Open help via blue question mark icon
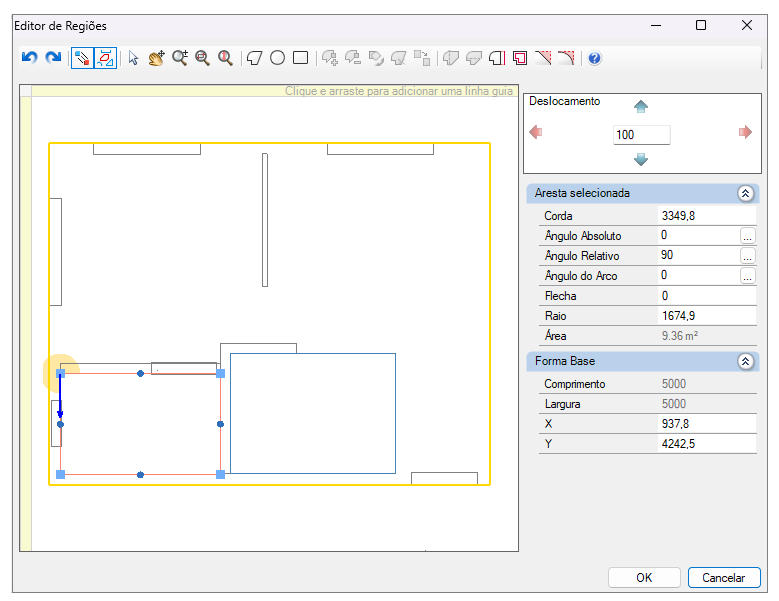 pos(594,58)
